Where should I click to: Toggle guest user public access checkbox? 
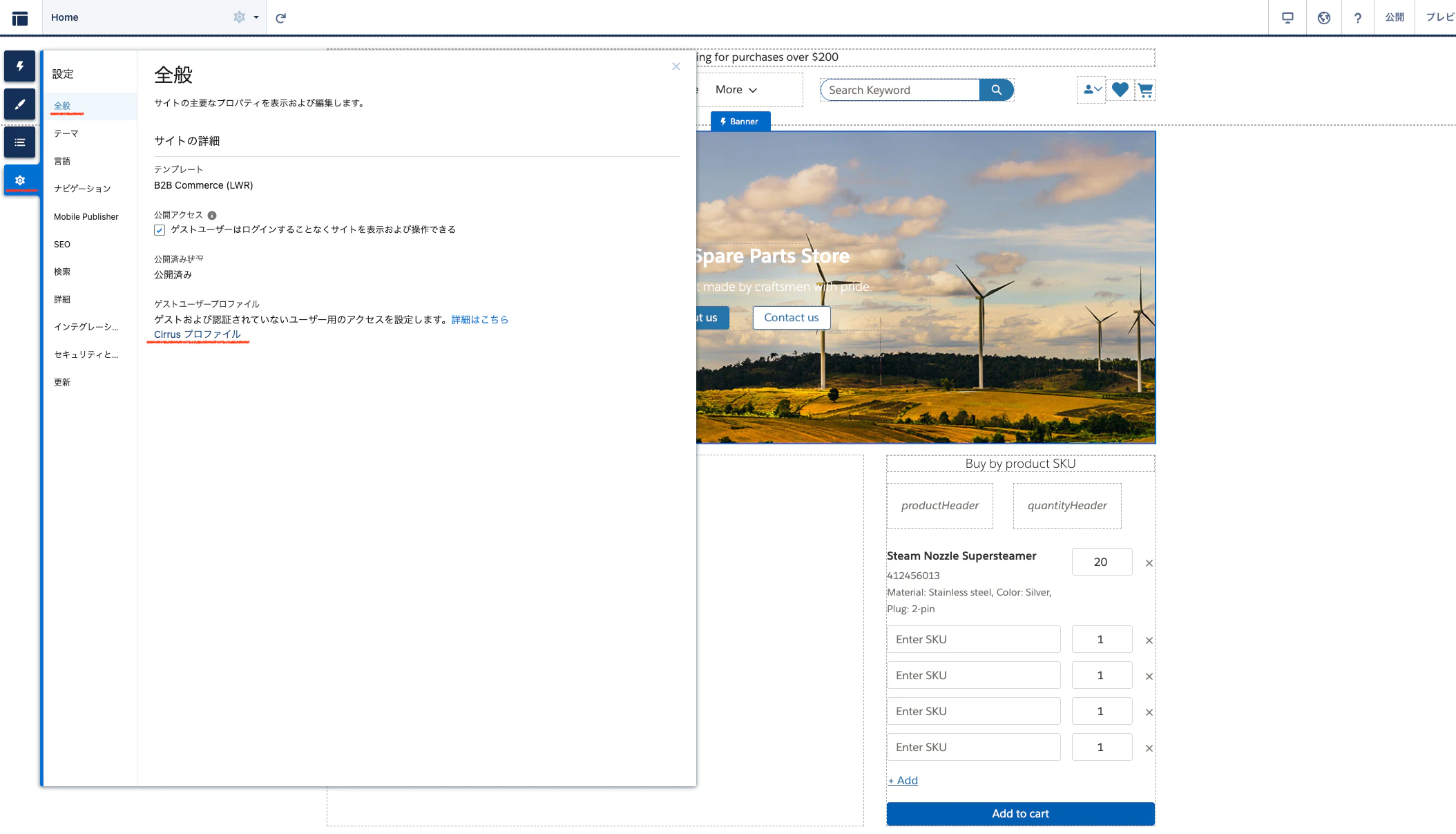pos(160,230)
